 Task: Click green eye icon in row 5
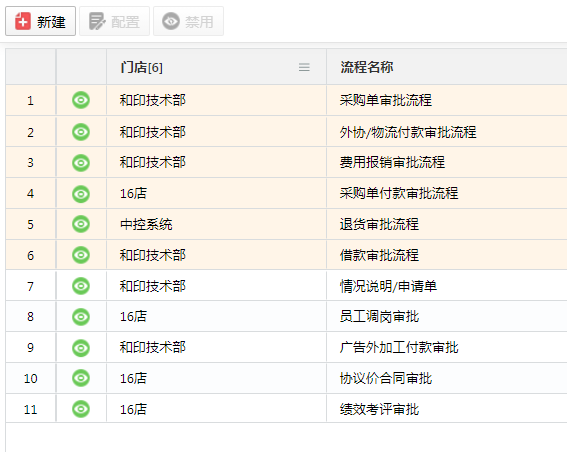81,224
